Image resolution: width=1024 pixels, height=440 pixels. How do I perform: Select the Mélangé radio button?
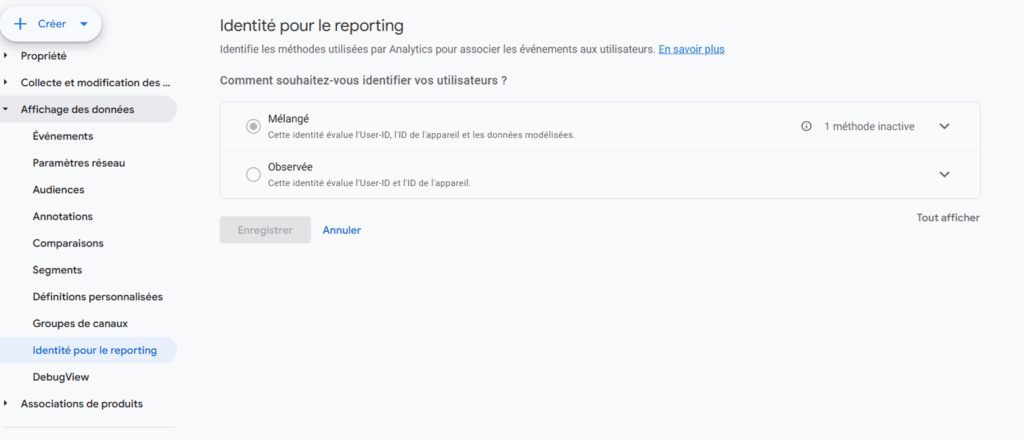click(x=253, y=126)
